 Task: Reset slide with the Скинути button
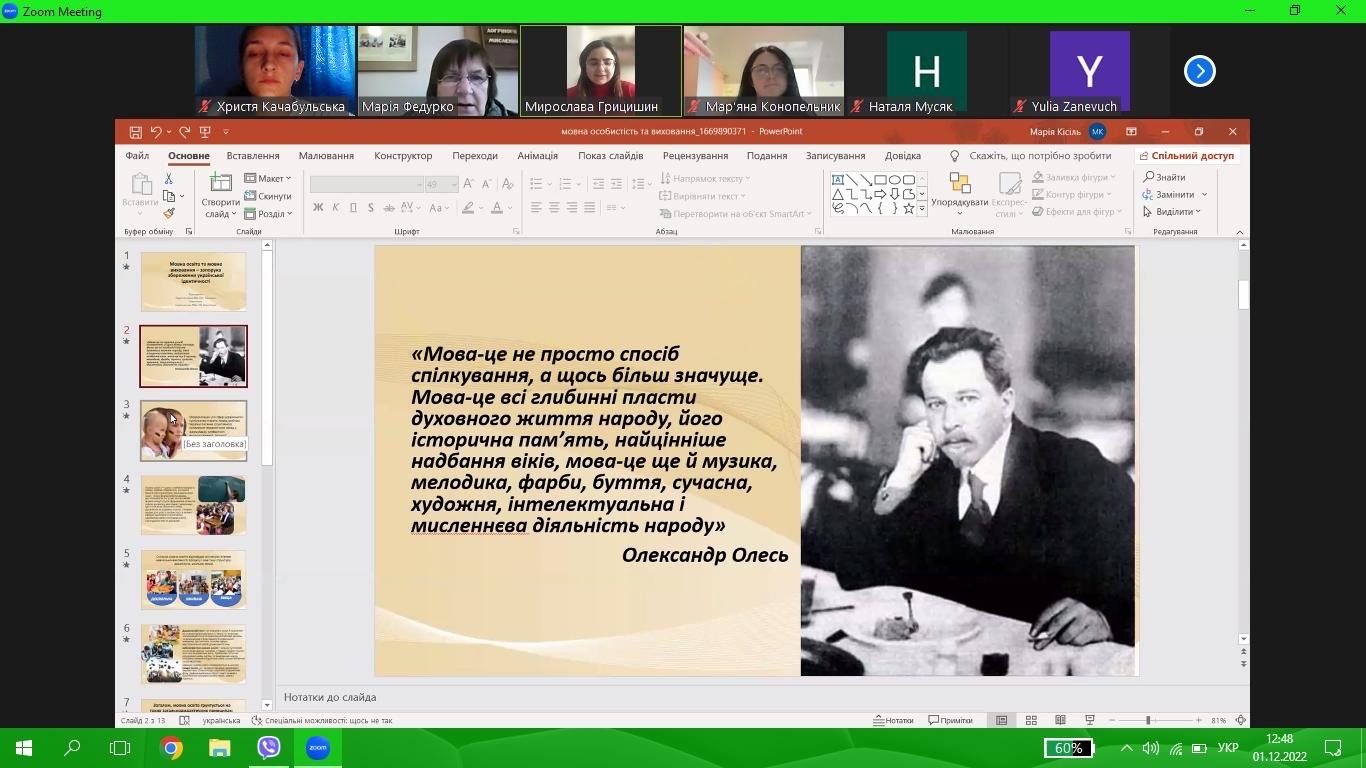268,196
